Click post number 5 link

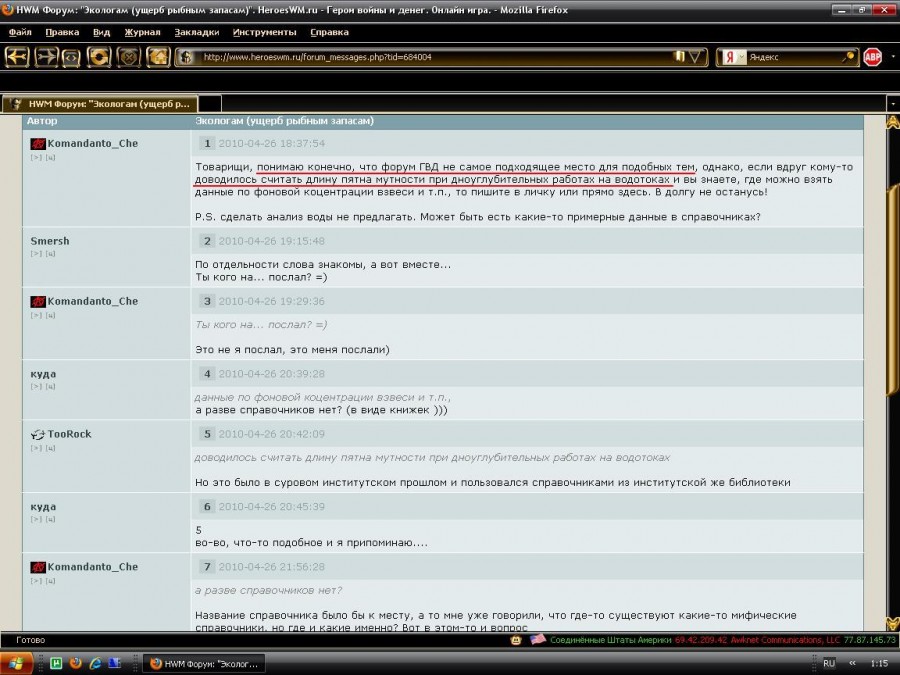click(207, 434)
